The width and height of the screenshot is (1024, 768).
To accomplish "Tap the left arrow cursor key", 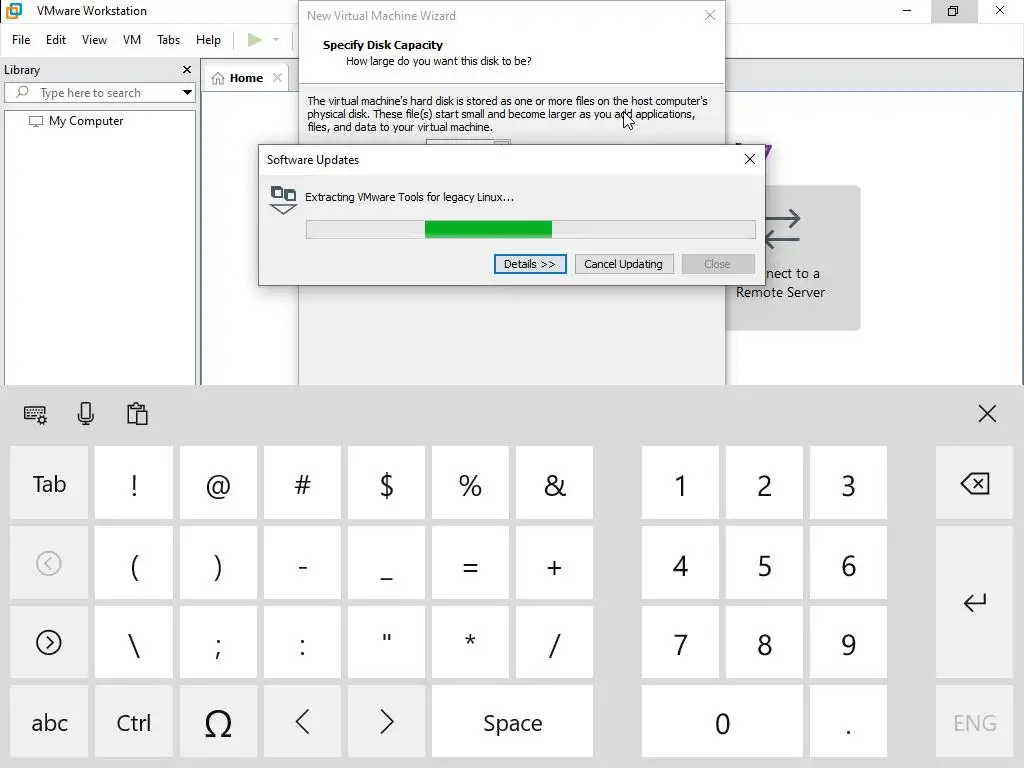I will pos(302,722).
